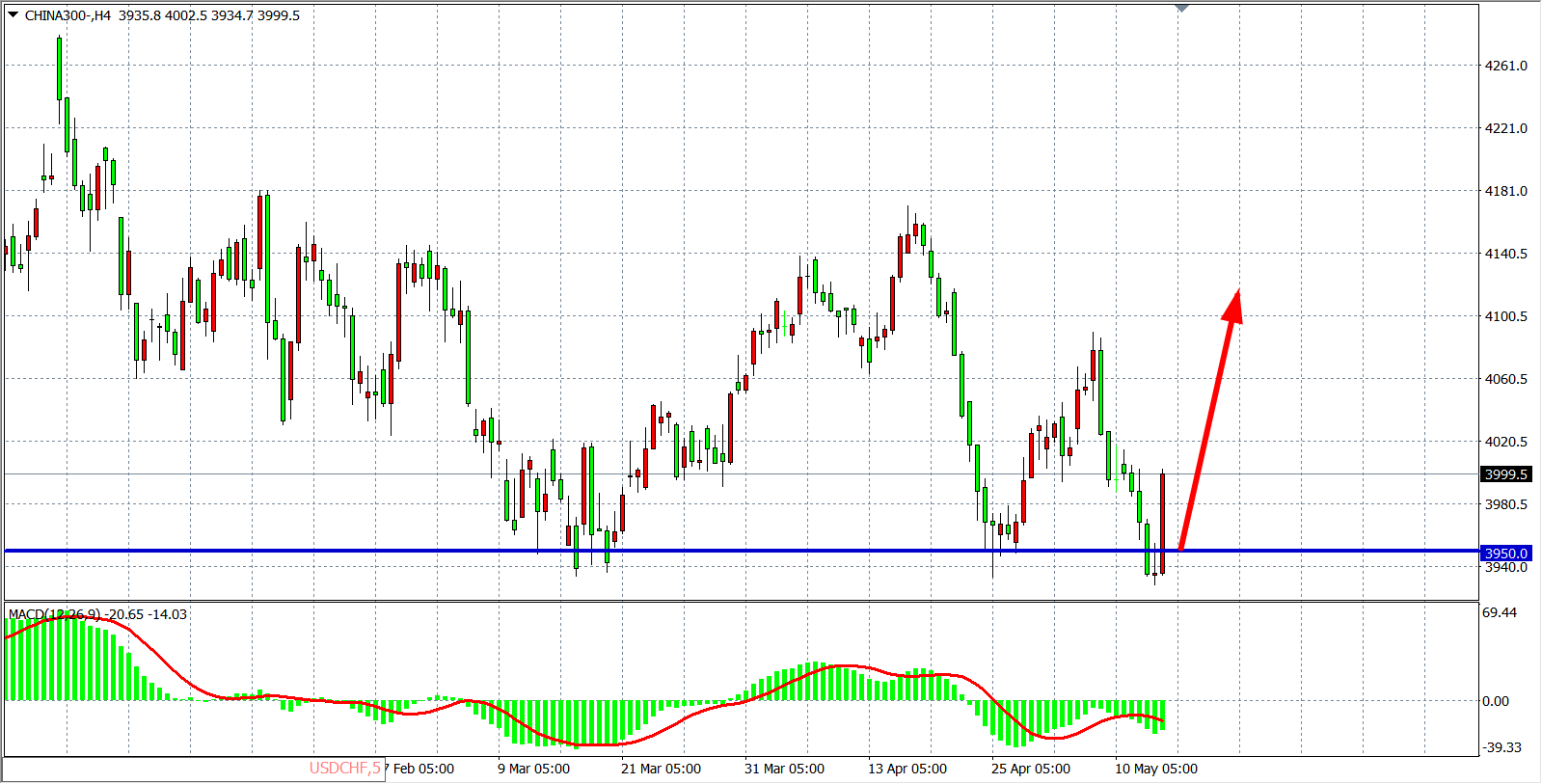Select the red upward arrow's arrowhead
The height and width of the screenshot is (784, 1542).
coord(1233,306)
